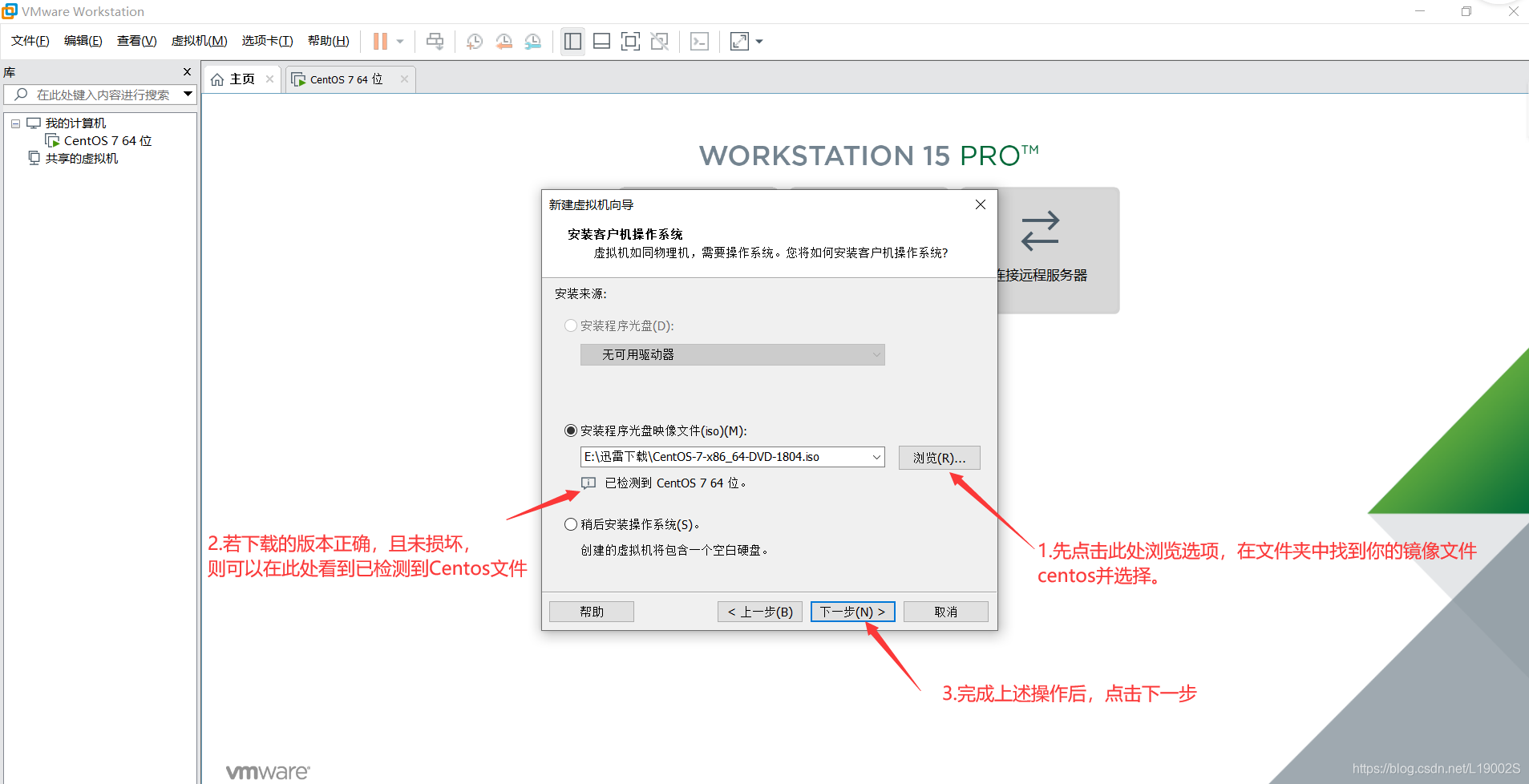The image size is (1529, 784).
Task: Click the 浏览(R)... button
Action: pyautogui.click(x=939, y=458)
